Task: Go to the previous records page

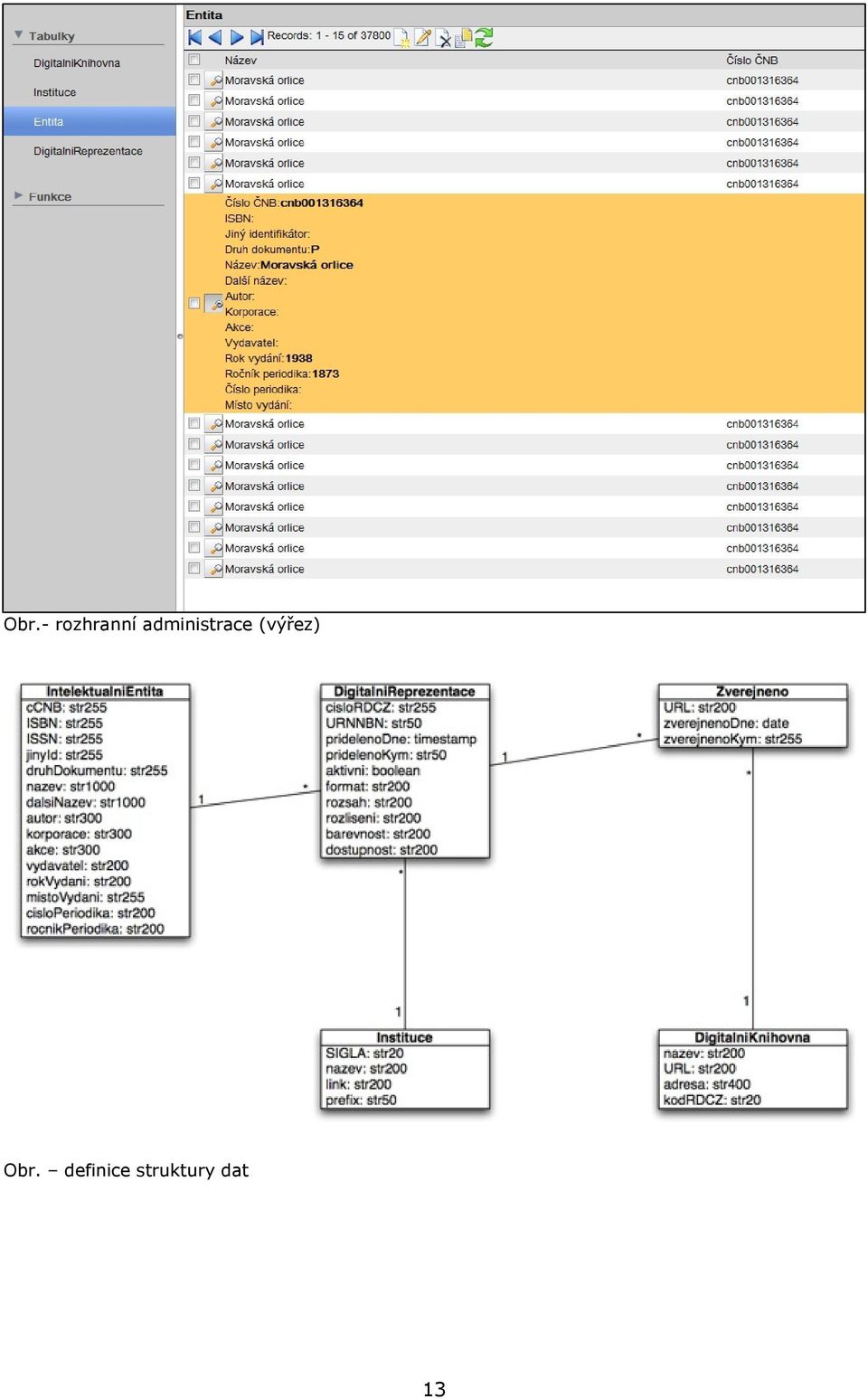Action: pos(215,37)
